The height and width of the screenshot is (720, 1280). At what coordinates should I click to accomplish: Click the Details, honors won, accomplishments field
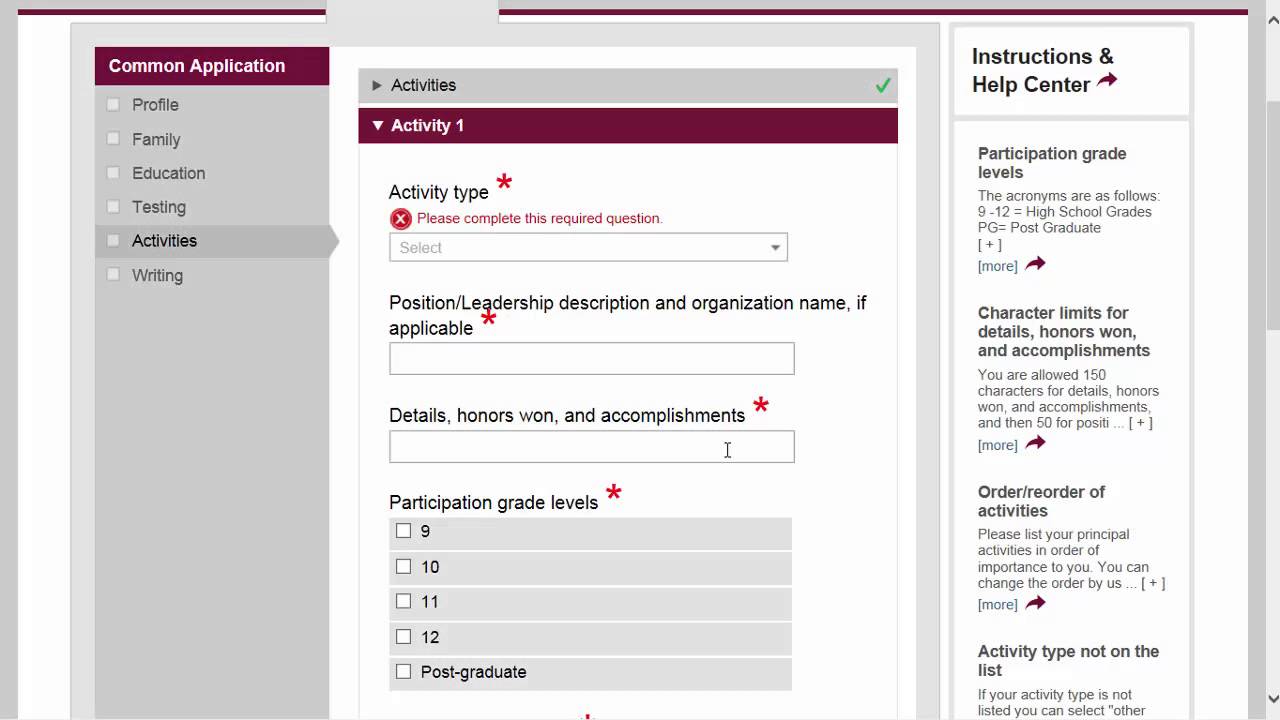591,447
